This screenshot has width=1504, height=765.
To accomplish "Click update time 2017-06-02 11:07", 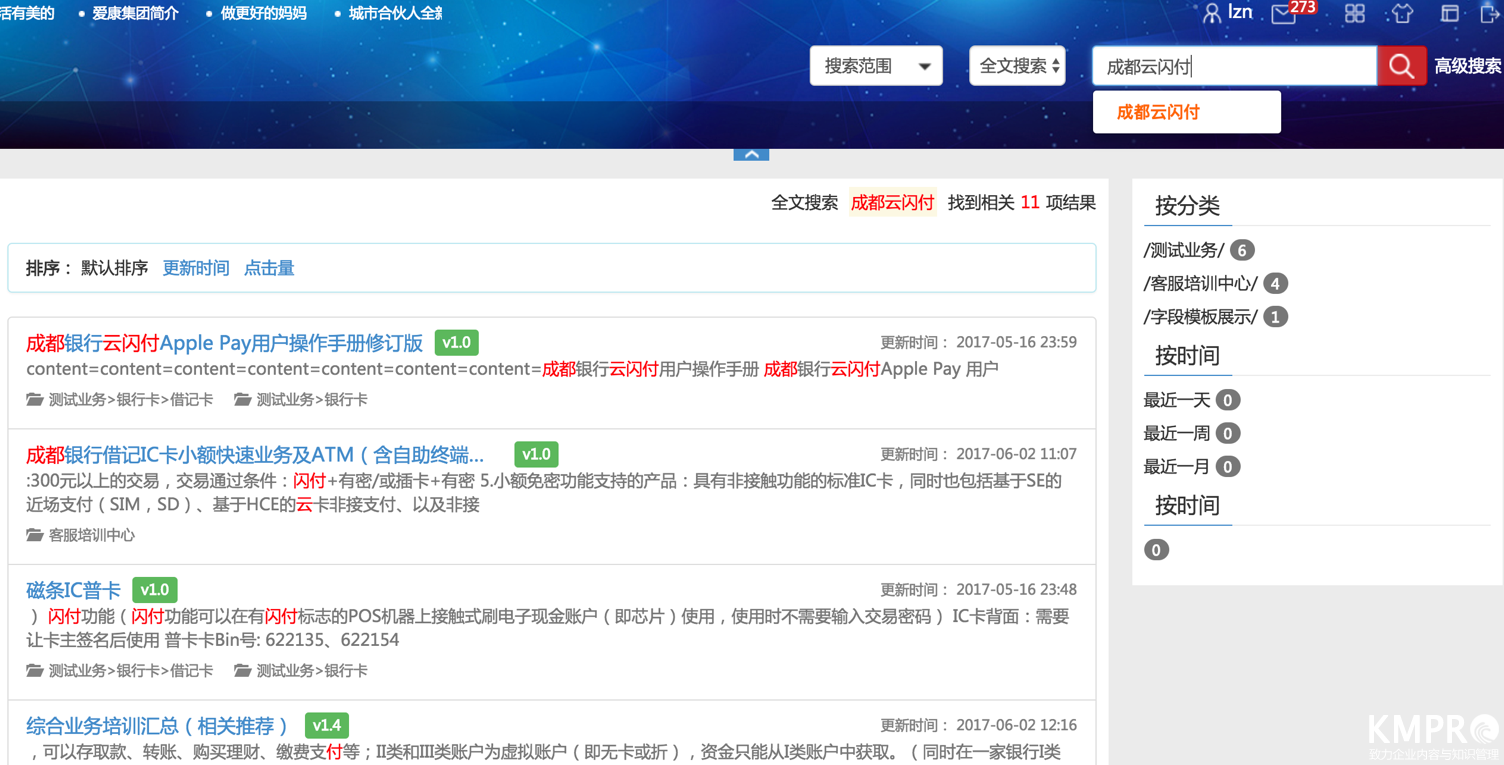I will click(x=1016, y=454).
